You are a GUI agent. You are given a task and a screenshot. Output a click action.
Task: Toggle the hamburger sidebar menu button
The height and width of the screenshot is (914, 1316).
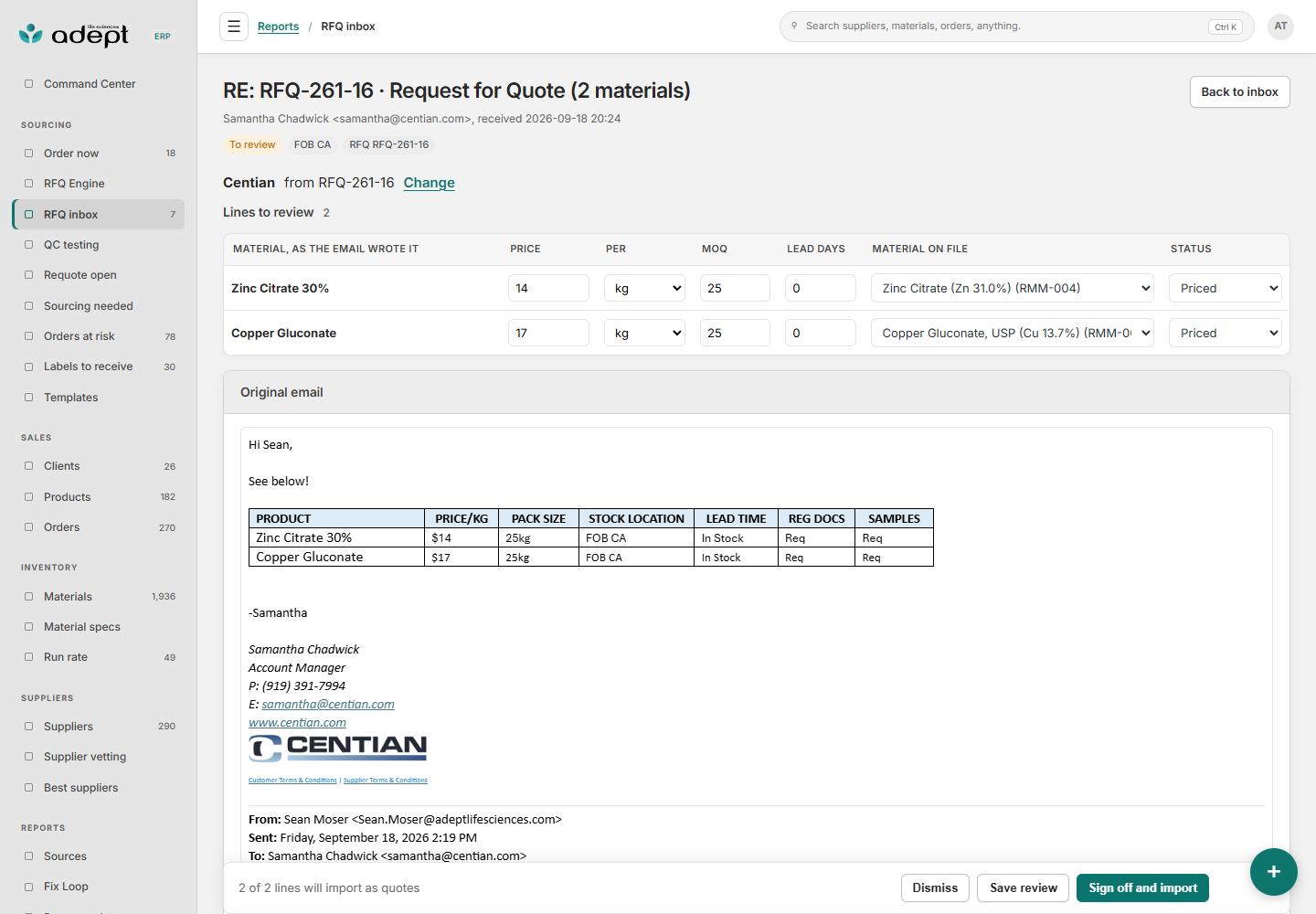coord(234,27)
